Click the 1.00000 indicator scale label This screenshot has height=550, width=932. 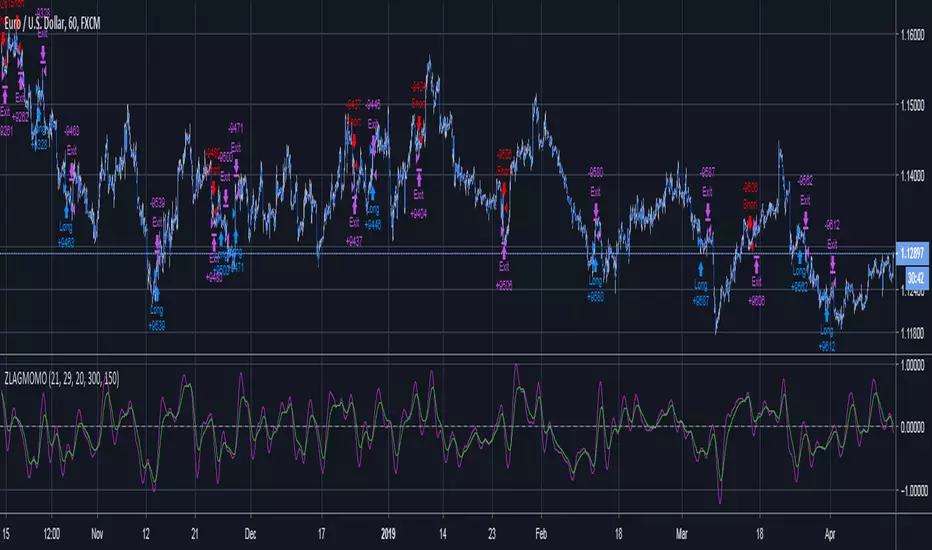912,364
